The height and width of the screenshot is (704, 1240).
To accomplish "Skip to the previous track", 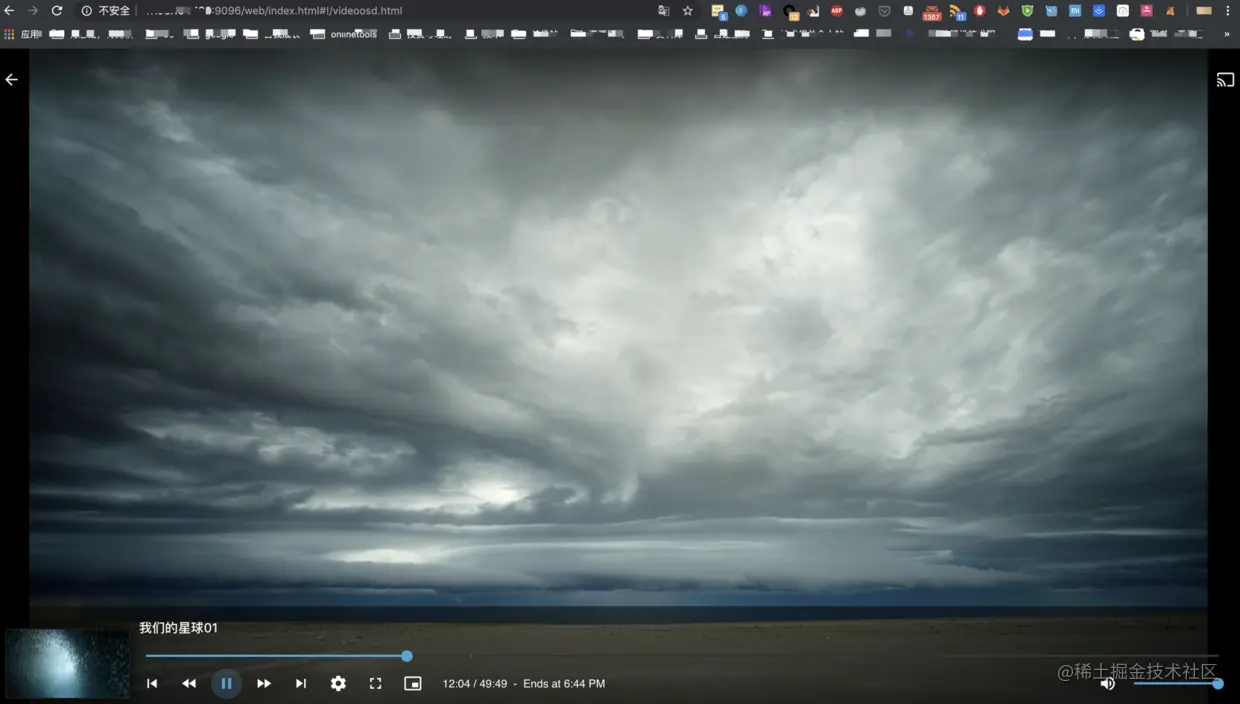I will point(152,684).
